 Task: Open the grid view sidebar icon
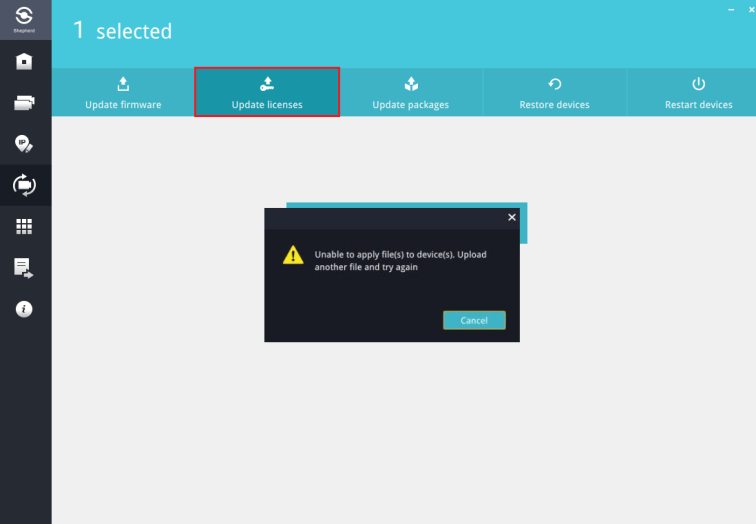click(x=25, y=226)
